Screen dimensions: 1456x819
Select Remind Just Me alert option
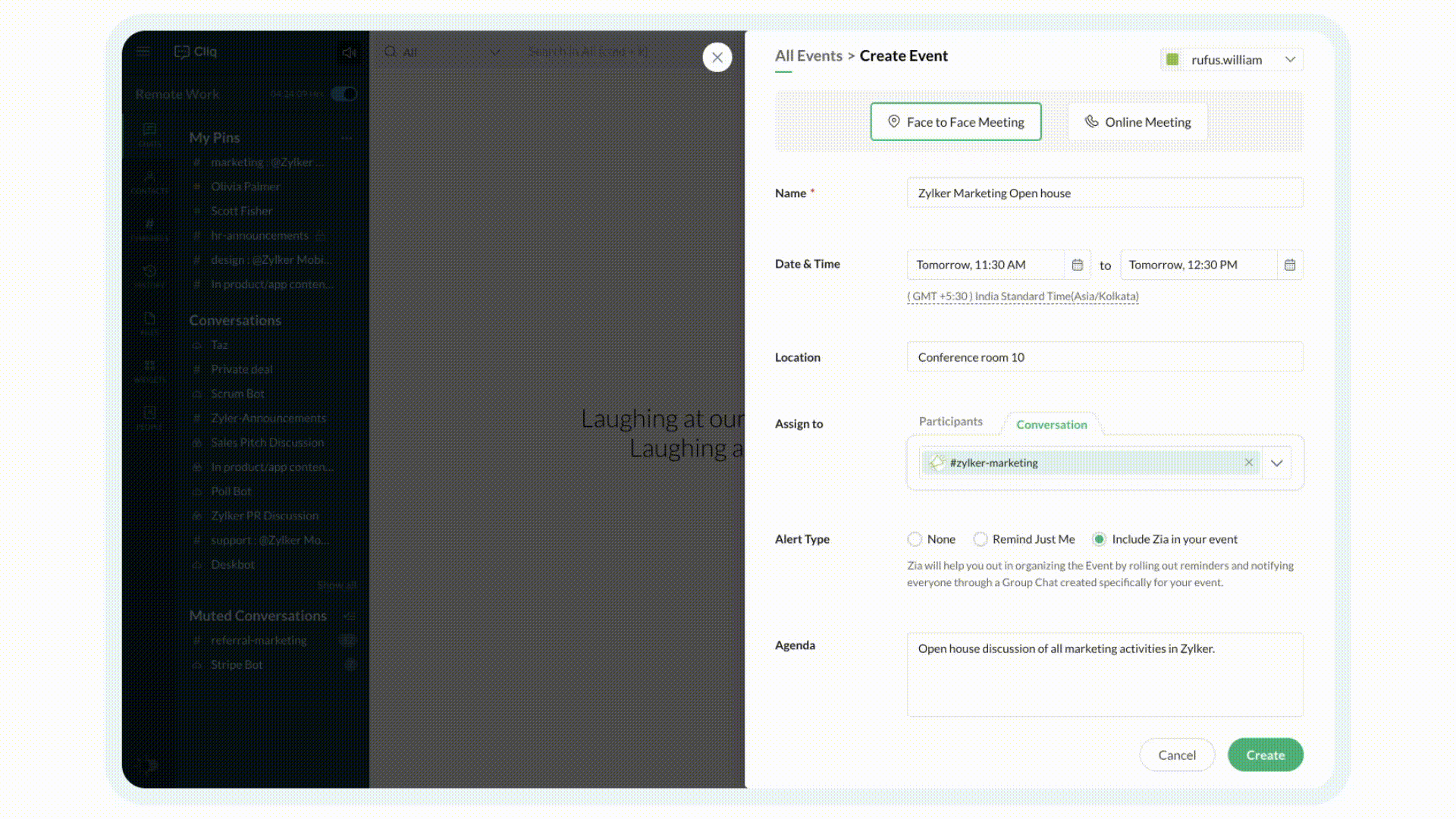coord(981,539)
